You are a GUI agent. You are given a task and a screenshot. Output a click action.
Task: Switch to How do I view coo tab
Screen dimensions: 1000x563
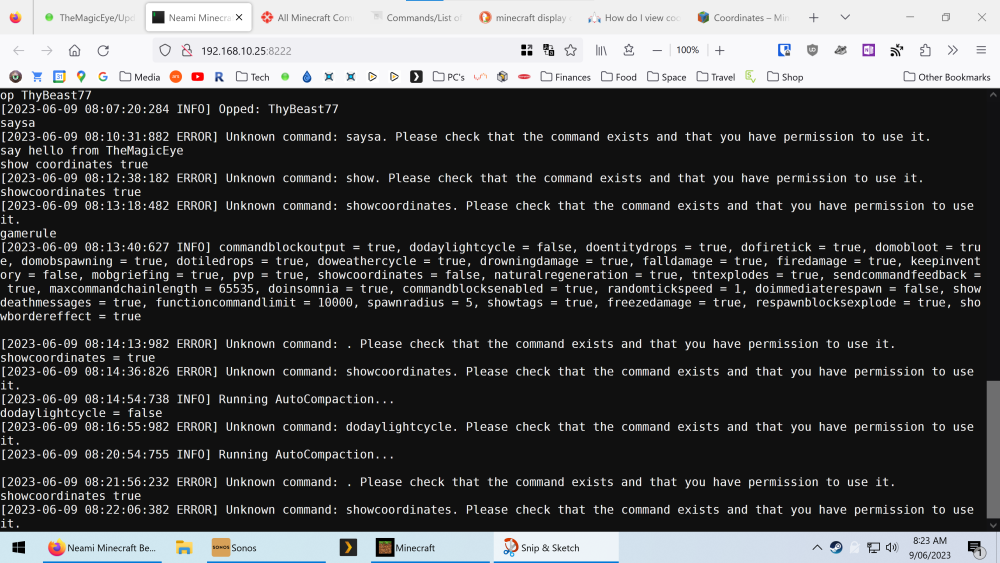[x=635, y=18]
